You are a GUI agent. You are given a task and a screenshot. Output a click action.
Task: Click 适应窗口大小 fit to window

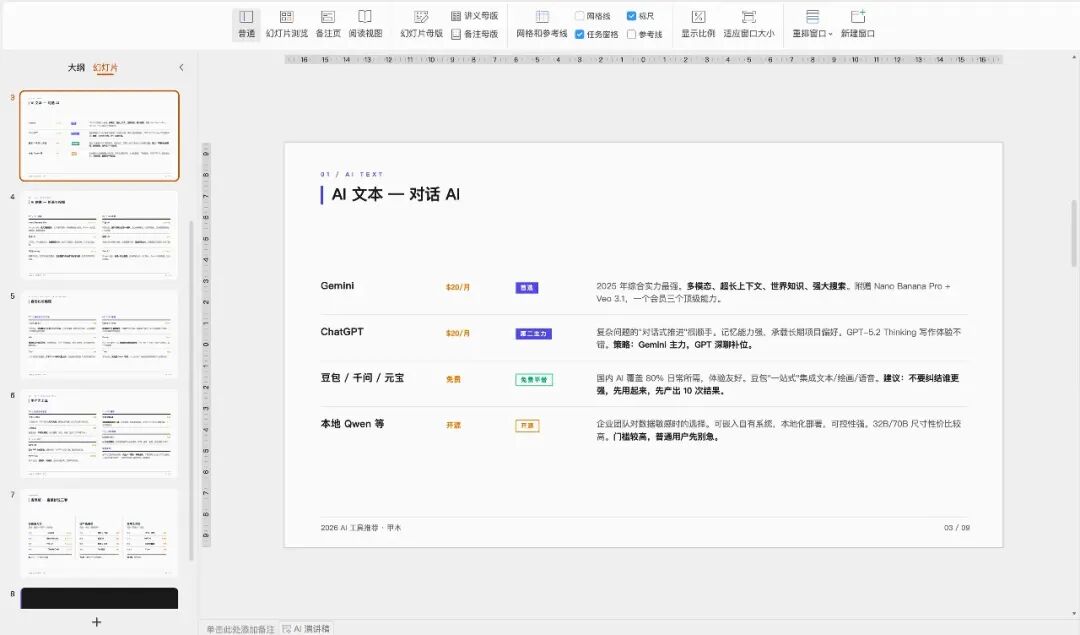point(749,24)
